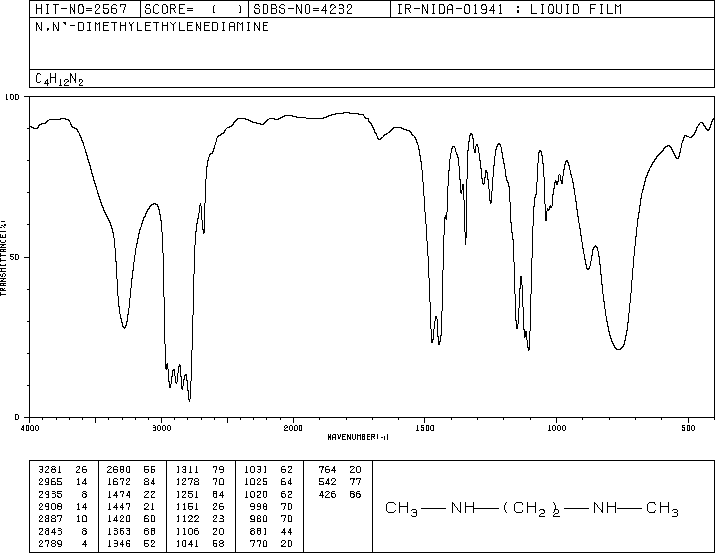Click the TRANSMITTANCE(%) axis title
The width and height of the screenshot is (715, 553).
click(x=3, y=258)
